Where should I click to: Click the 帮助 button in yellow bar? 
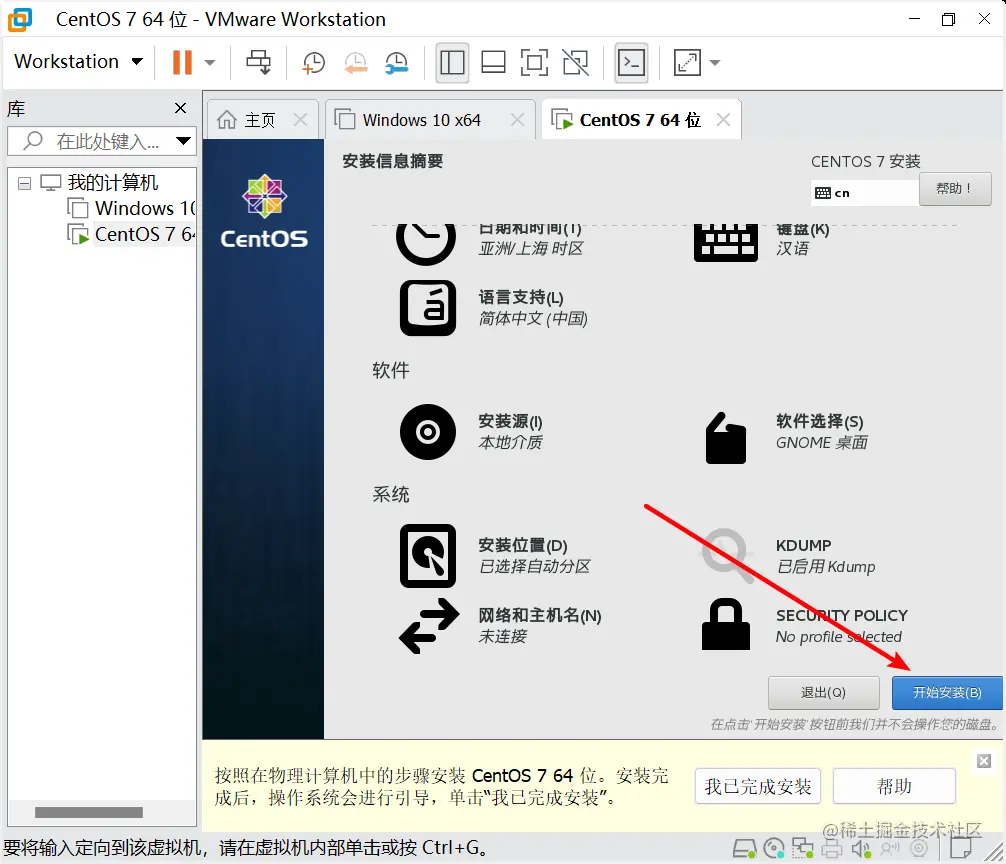pos(894,786)
